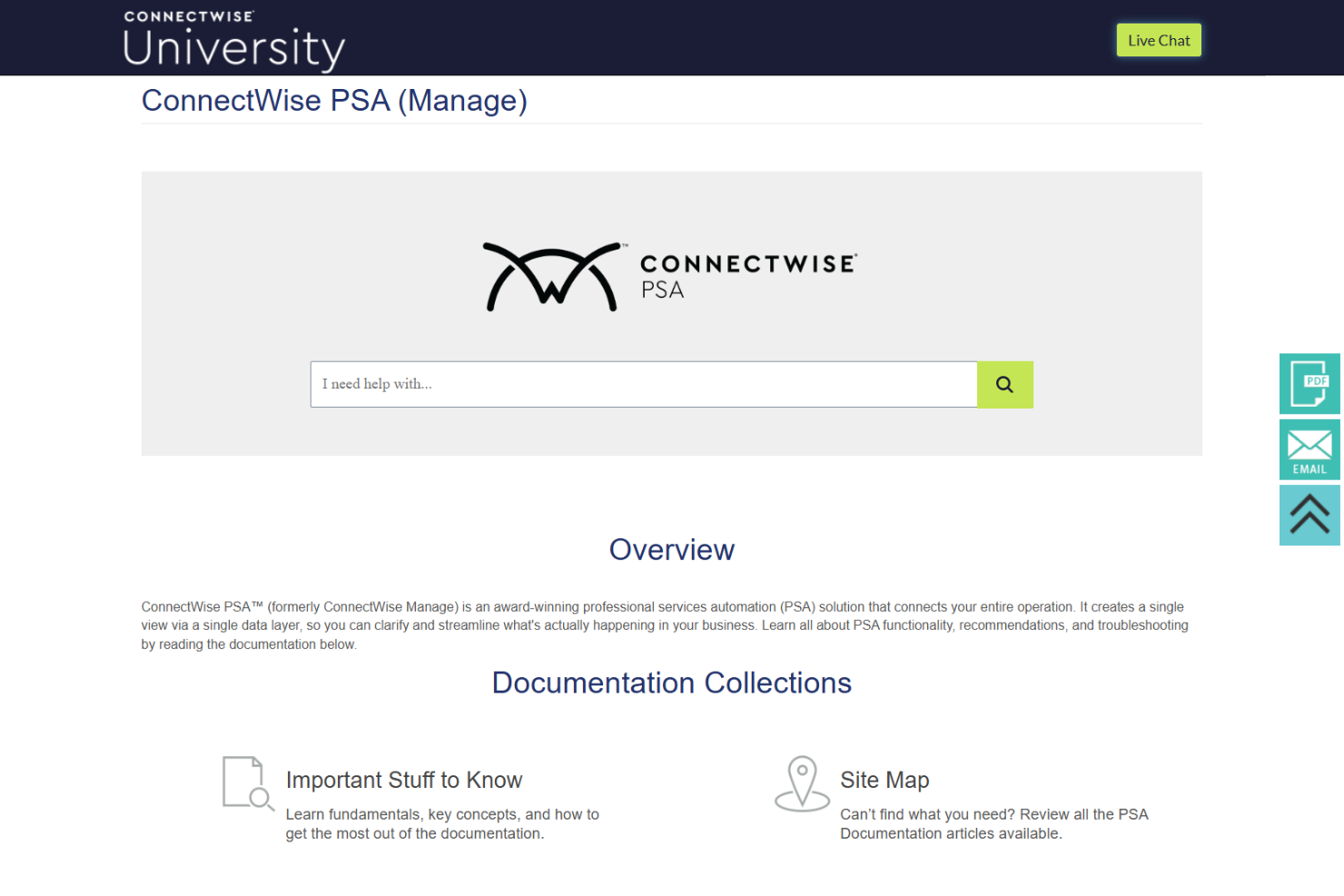Screen dimensions: 1344x896
Task: Click the Overview heading
Action: point(671,549)
